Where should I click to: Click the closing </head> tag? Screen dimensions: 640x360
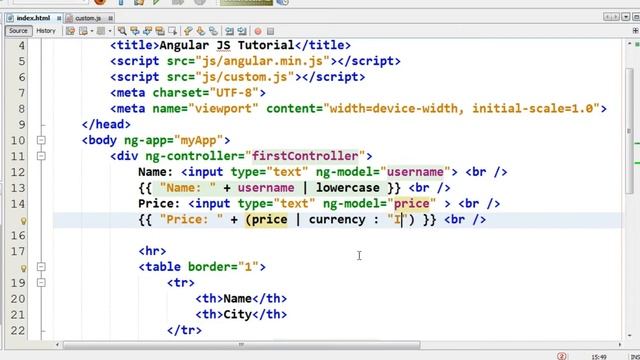[106, 124]
